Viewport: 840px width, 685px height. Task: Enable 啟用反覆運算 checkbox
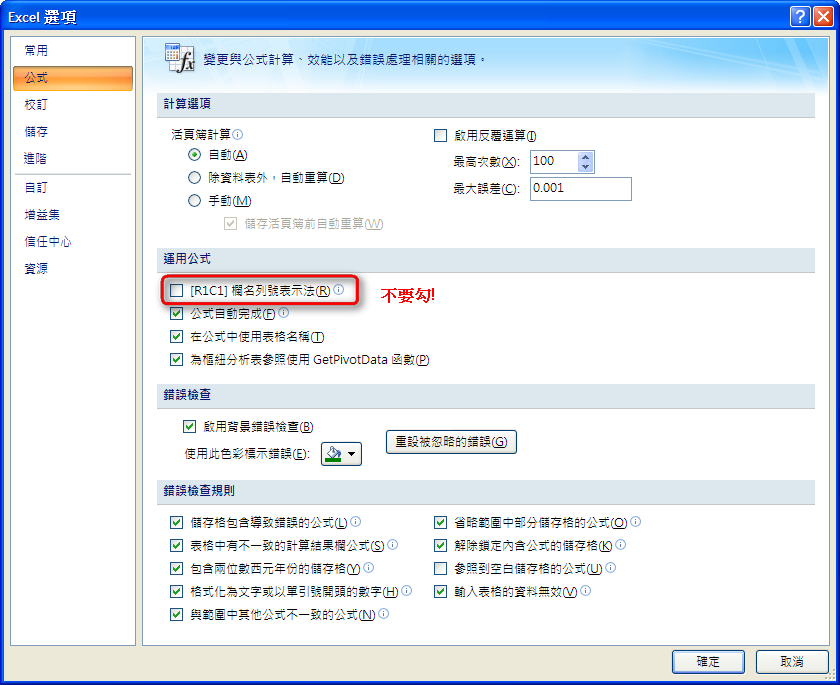point(440,136)
